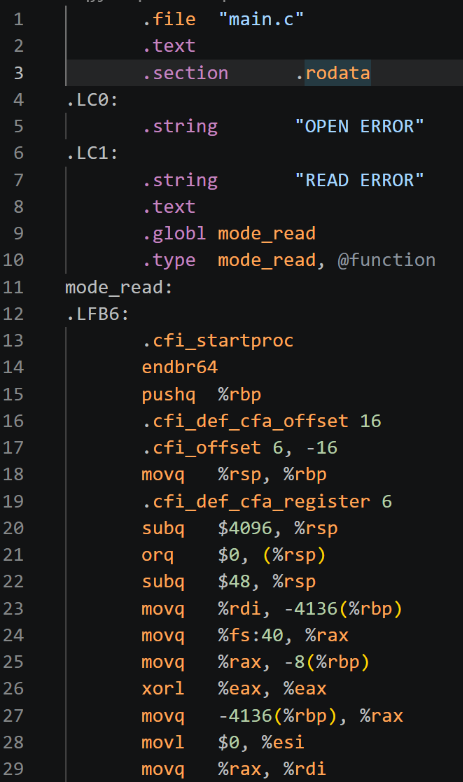Click line number 3 in the gutter
This screenshot has width=463, height=782.
coord(18,73)
